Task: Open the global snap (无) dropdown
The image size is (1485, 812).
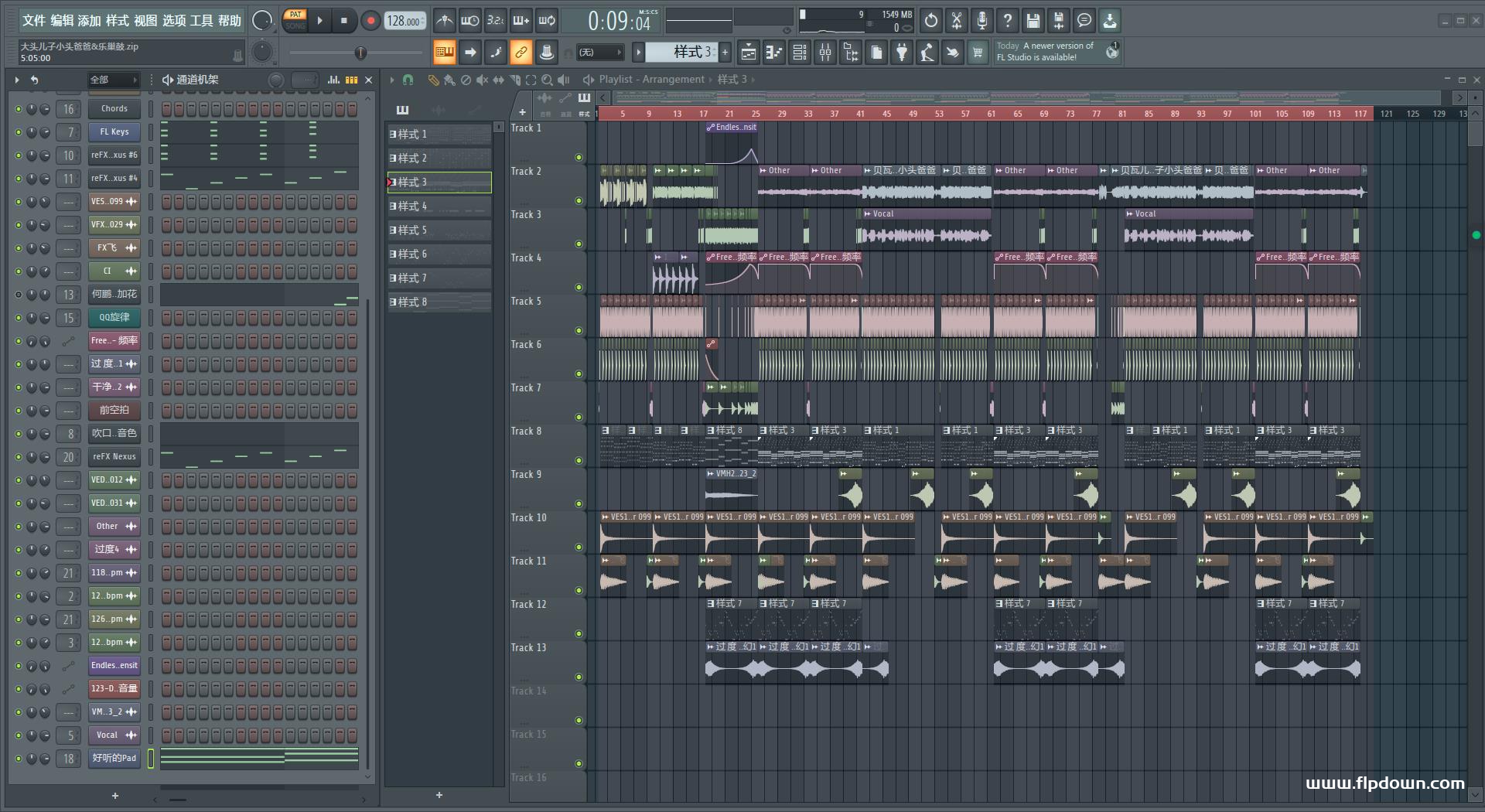Action: tap(600, 53)
